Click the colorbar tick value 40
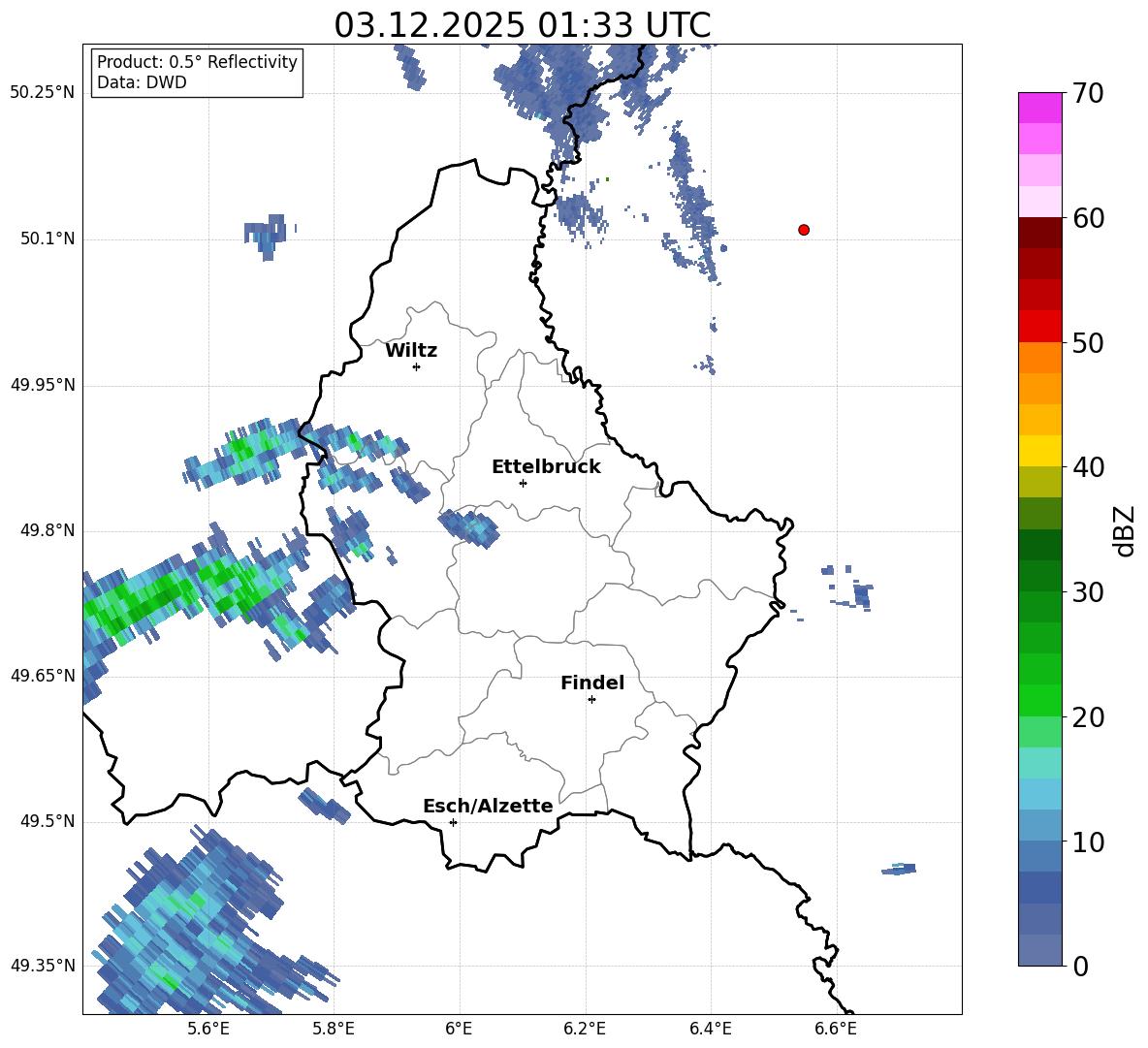The width and height of the screenshot is (1148, 1048). (x=1088, y=467)
